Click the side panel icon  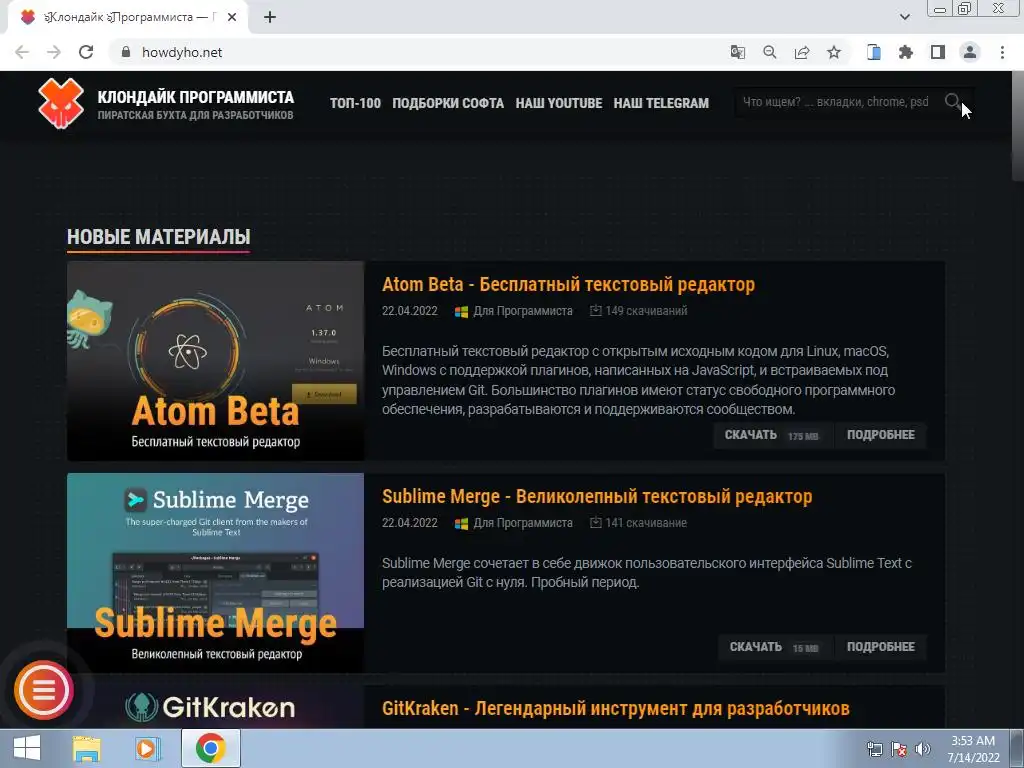938,52
